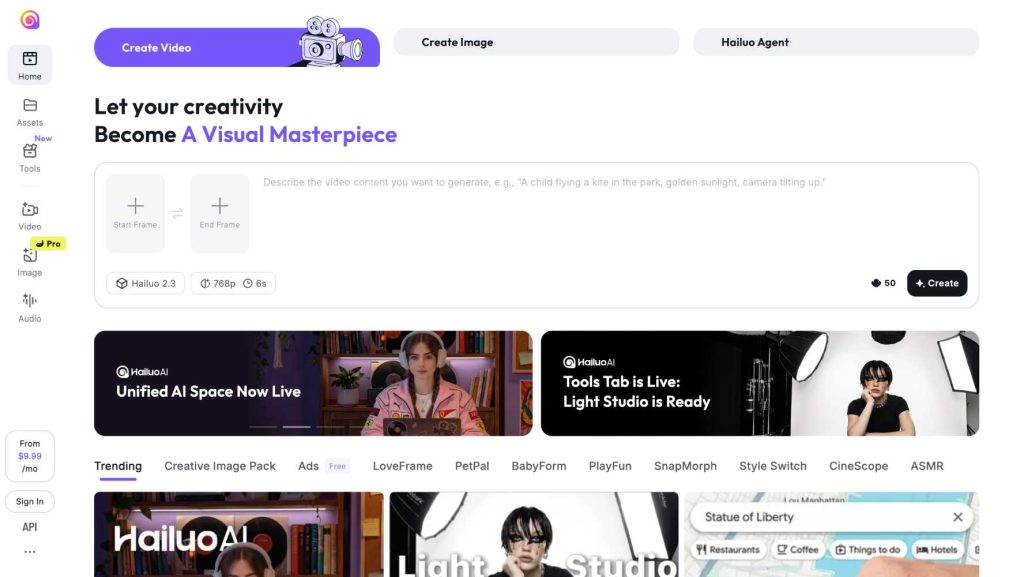Open the Hailuo Agent tab
Image resolution: width=1024 pixels, height=577 pixels.
(x=836, y=42)
